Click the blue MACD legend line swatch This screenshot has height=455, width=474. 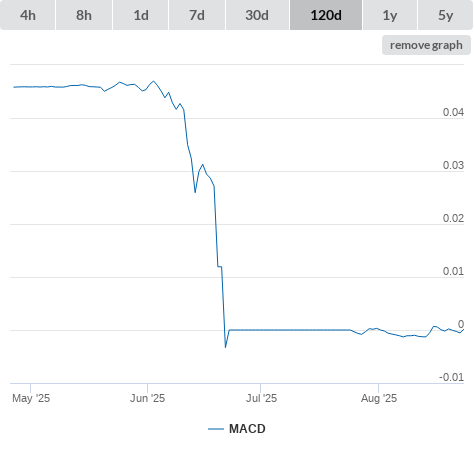216,429
